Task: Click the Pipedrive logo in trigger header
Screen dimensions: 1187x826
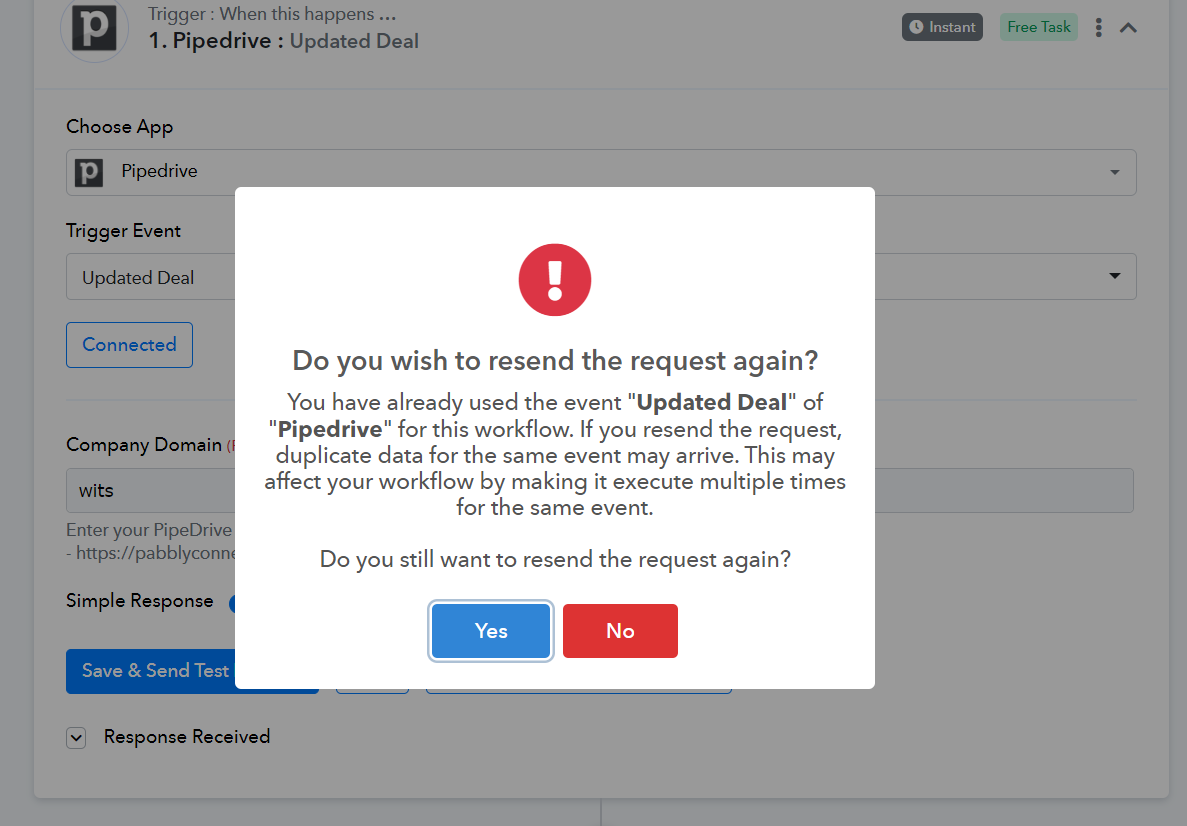Action: point(95,29)
